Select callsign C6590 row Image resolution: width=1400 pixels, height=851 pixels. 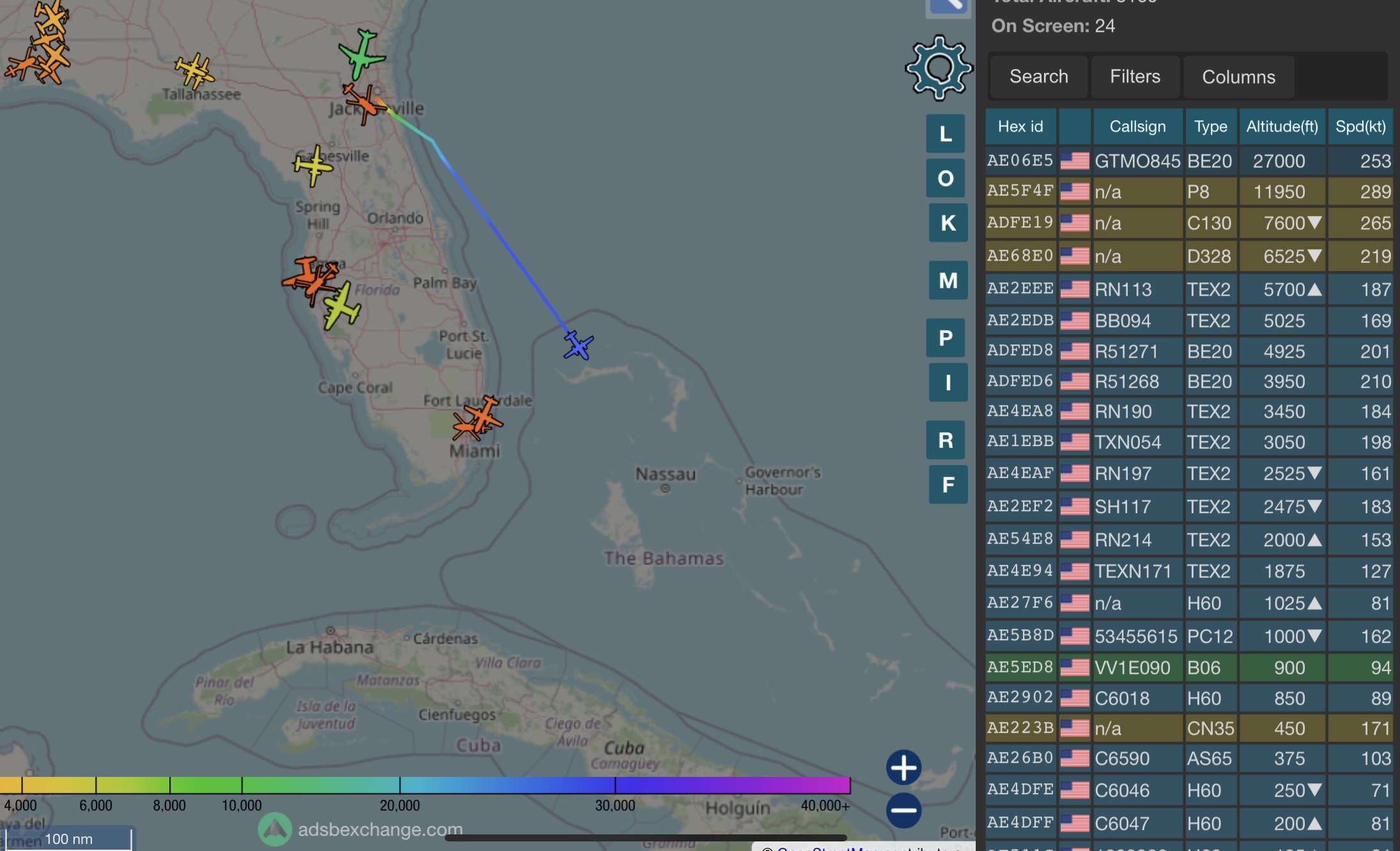coord(1189,758)
